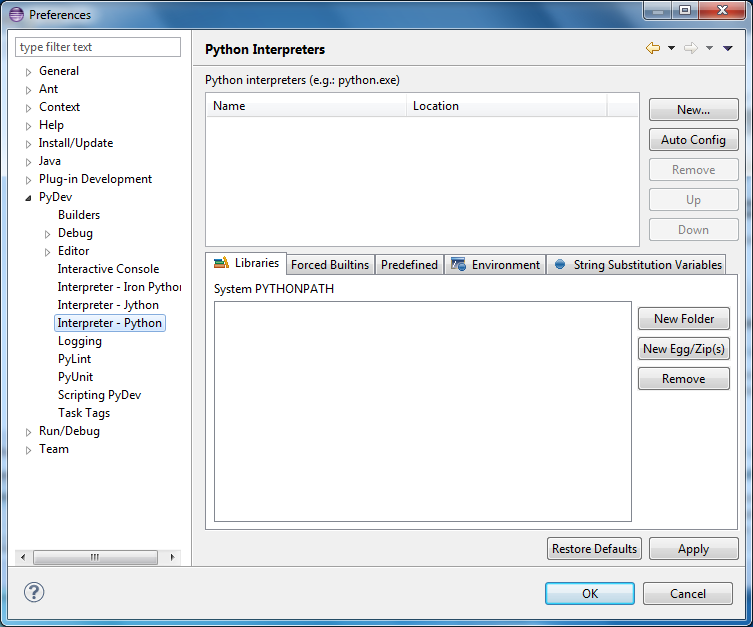The image size is (753, 627).
Task: Click the help question mark icon
Action: (34, 592)
